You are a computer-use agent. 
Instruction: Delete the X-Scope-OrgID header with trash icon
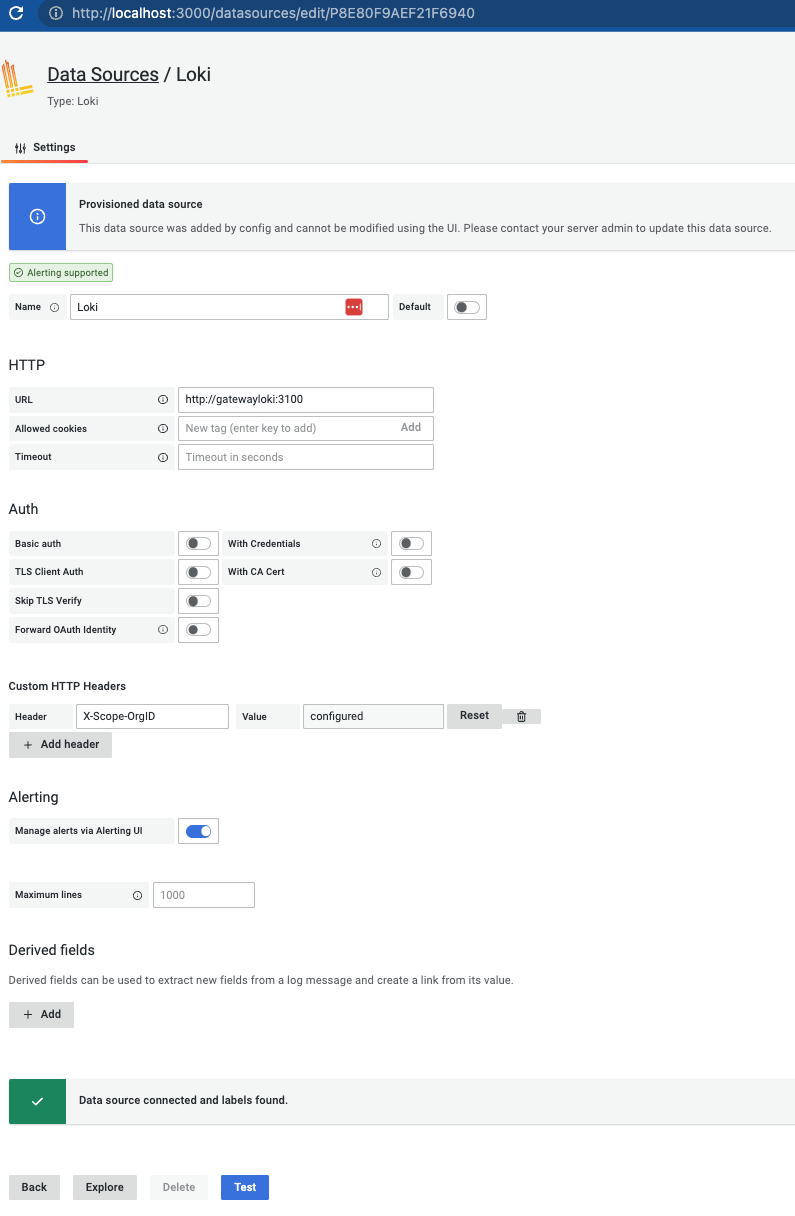click(522, 716)
